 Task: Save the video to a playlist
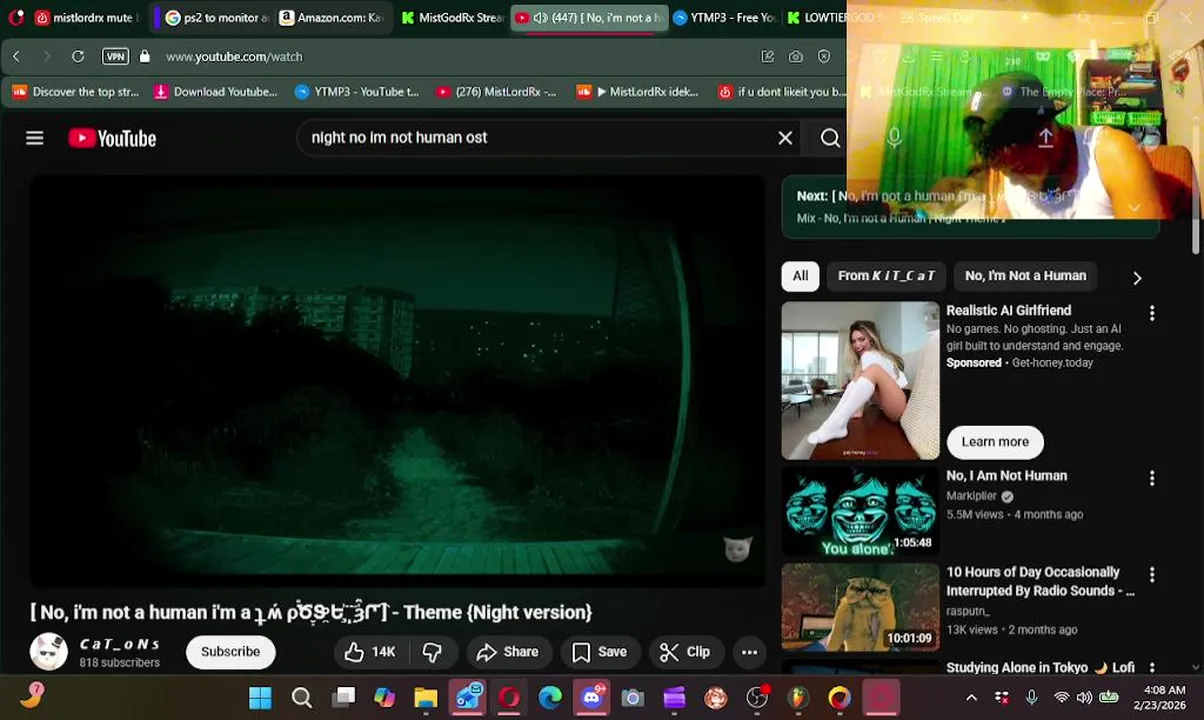(x=599, y=652)
